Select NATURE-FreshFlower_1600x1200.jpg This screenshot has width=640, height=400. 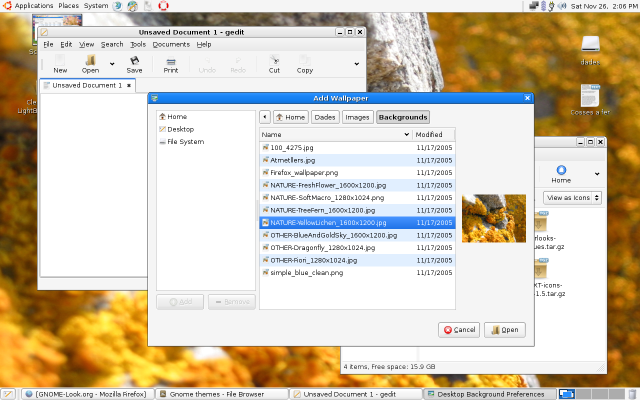(357, 185)
